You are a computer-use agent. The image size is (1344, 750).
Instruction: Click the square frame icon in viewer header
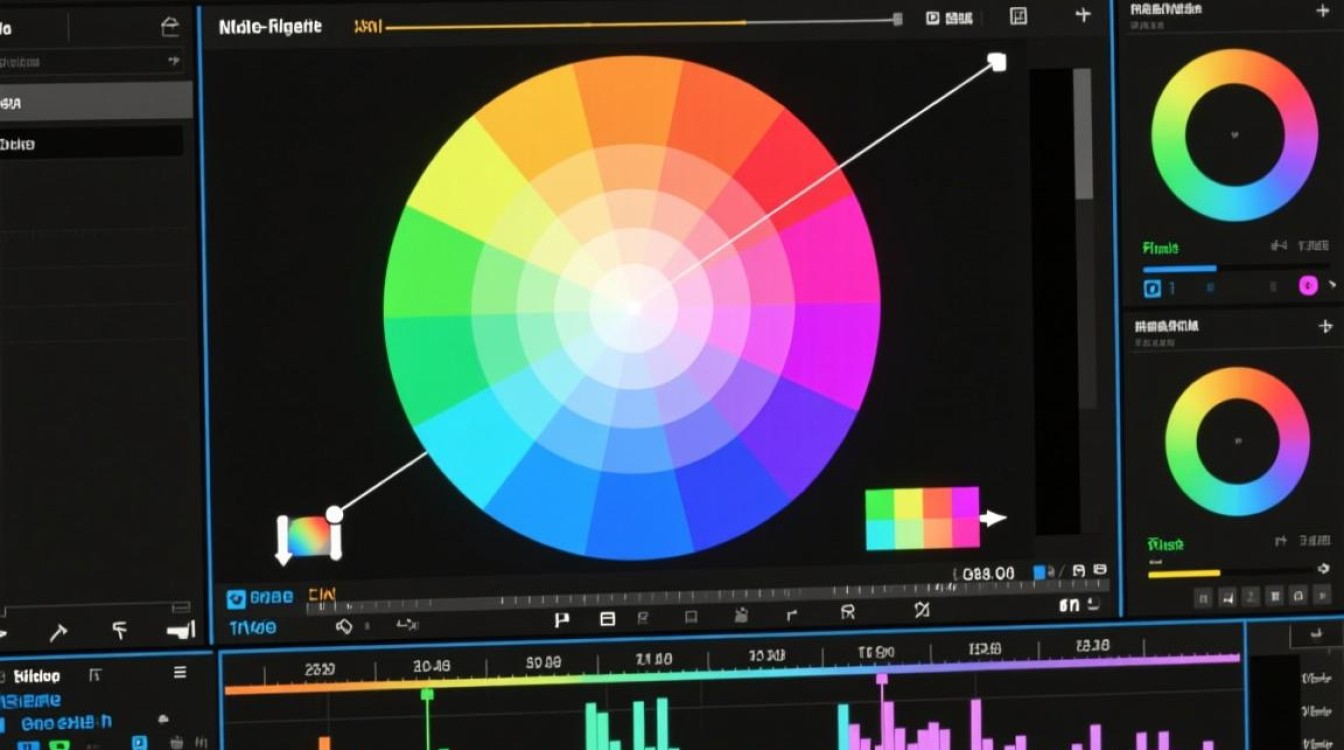click(x=1018, y=16)
